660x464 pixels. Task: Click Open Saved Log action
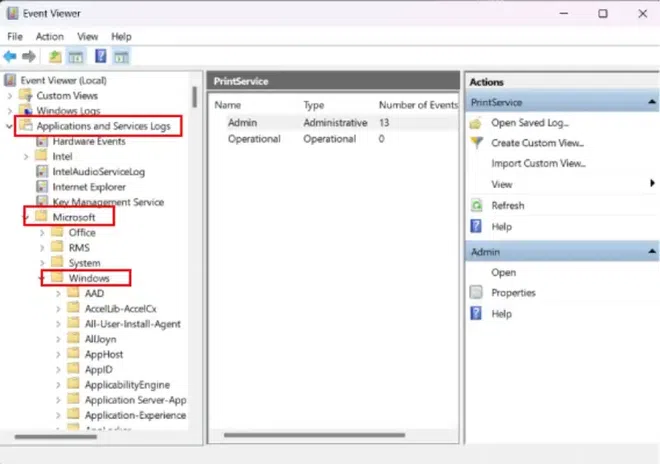coord(530,123)
